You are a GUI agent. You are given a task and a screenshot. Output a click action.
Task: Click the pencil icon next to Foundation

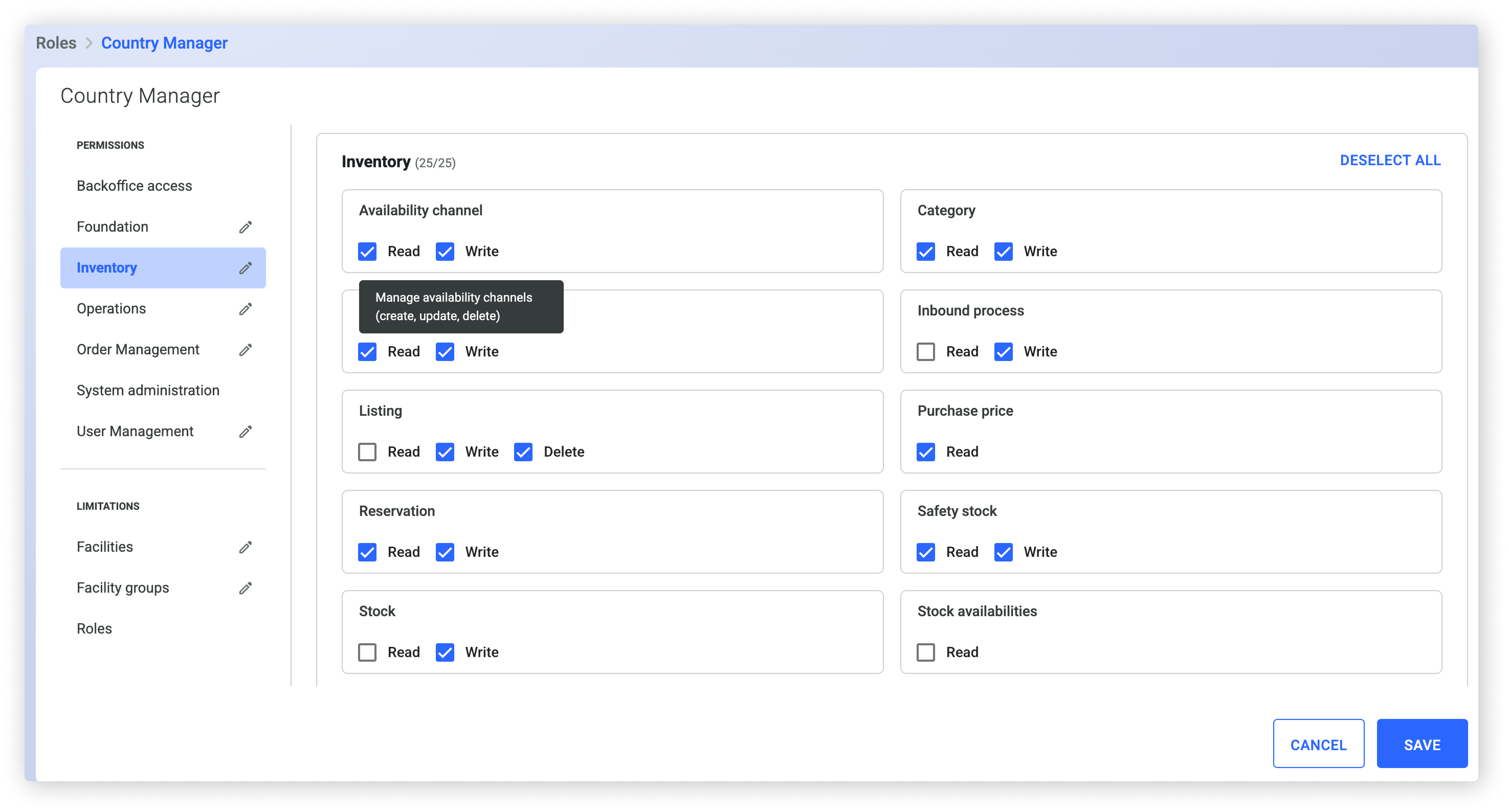pyautogui.click(x=246, y=227)
